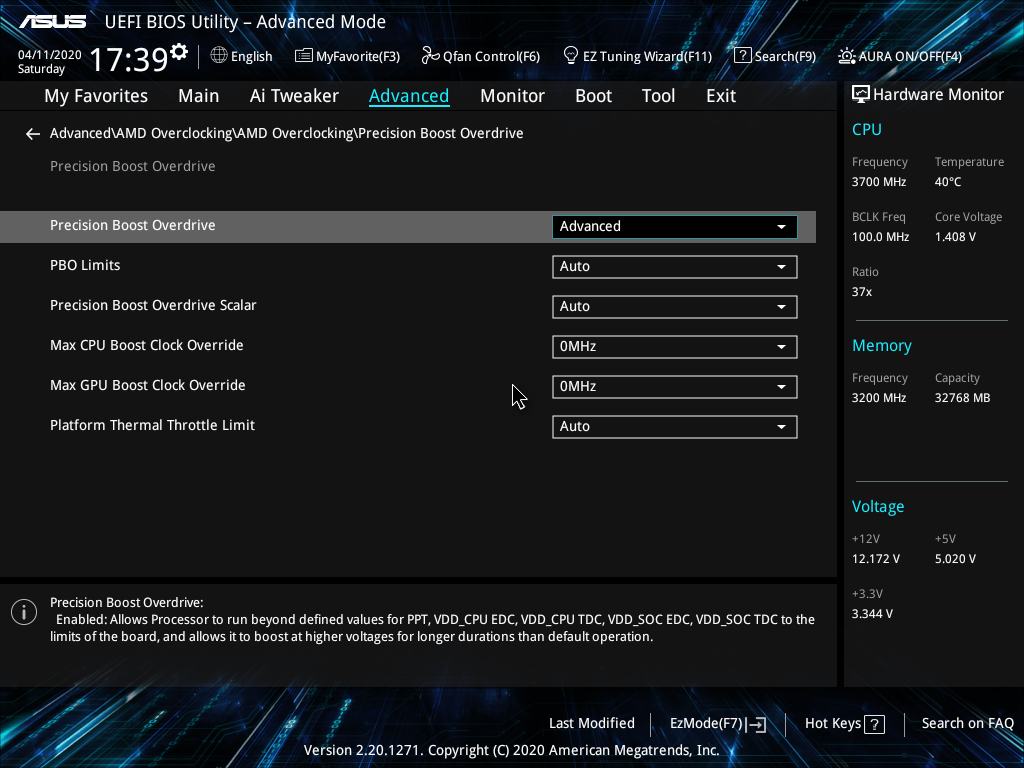This screenshot has width=1024, height=768.
Task: Click the 17:39 clock display
Action: (129, 59)
